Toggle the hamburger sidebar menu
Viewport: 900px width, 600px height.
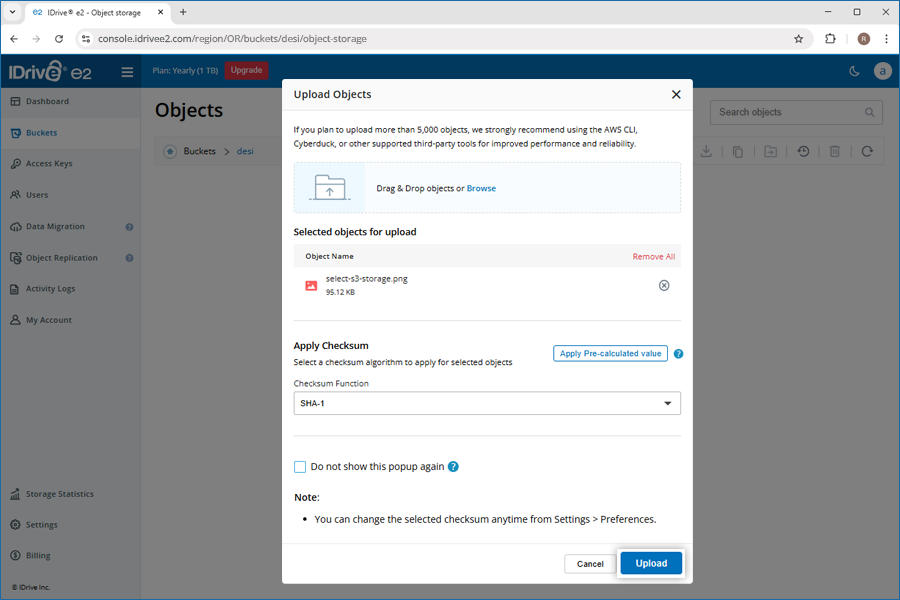click(127, 71)
